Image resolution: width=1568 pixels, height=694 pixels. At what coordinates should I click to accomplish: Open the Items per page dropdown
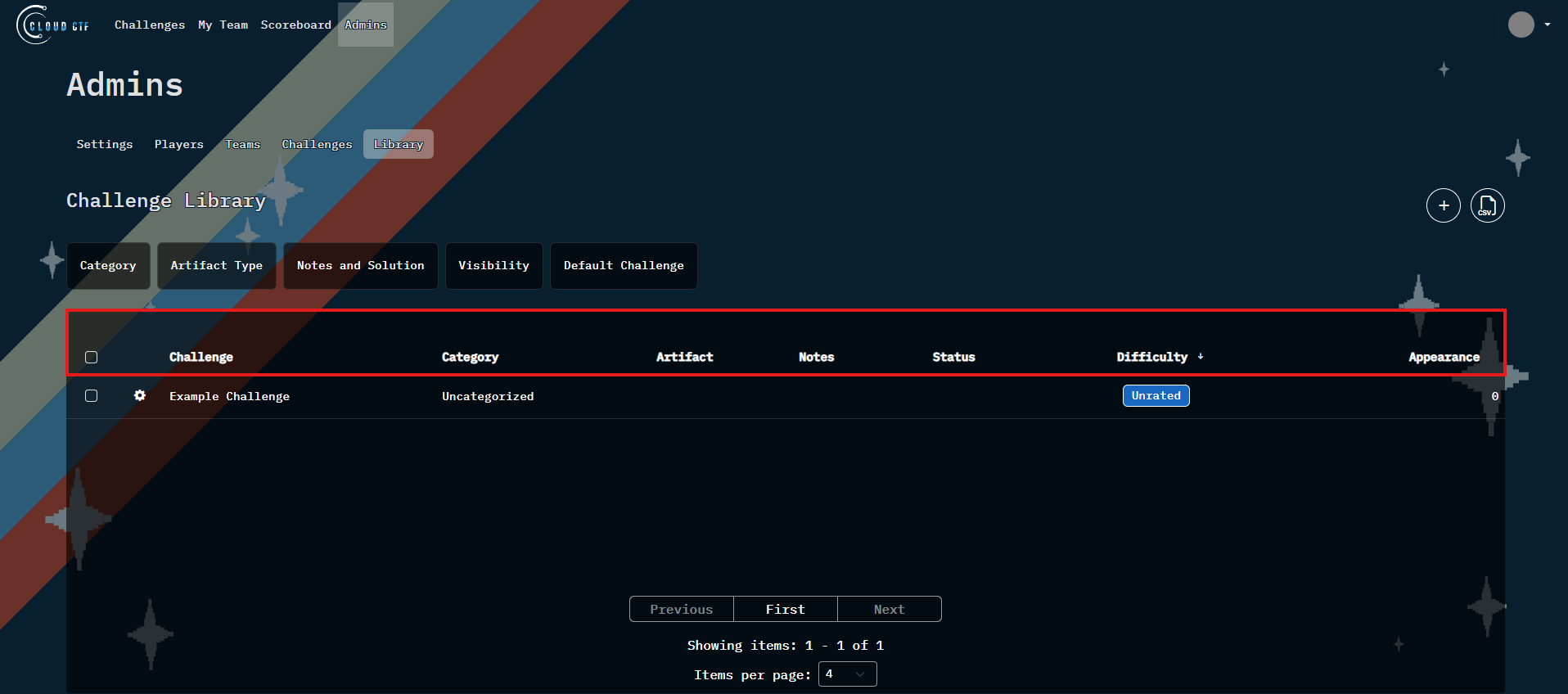[847, 674]
